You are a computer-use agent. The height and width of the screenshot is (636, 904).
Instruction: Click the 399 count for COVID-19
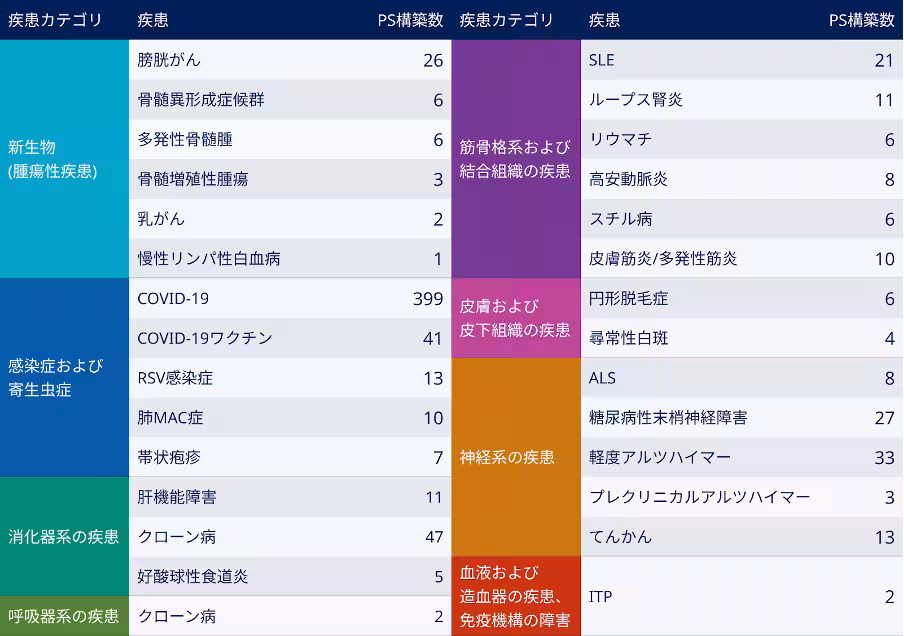(x=427, y=298)
